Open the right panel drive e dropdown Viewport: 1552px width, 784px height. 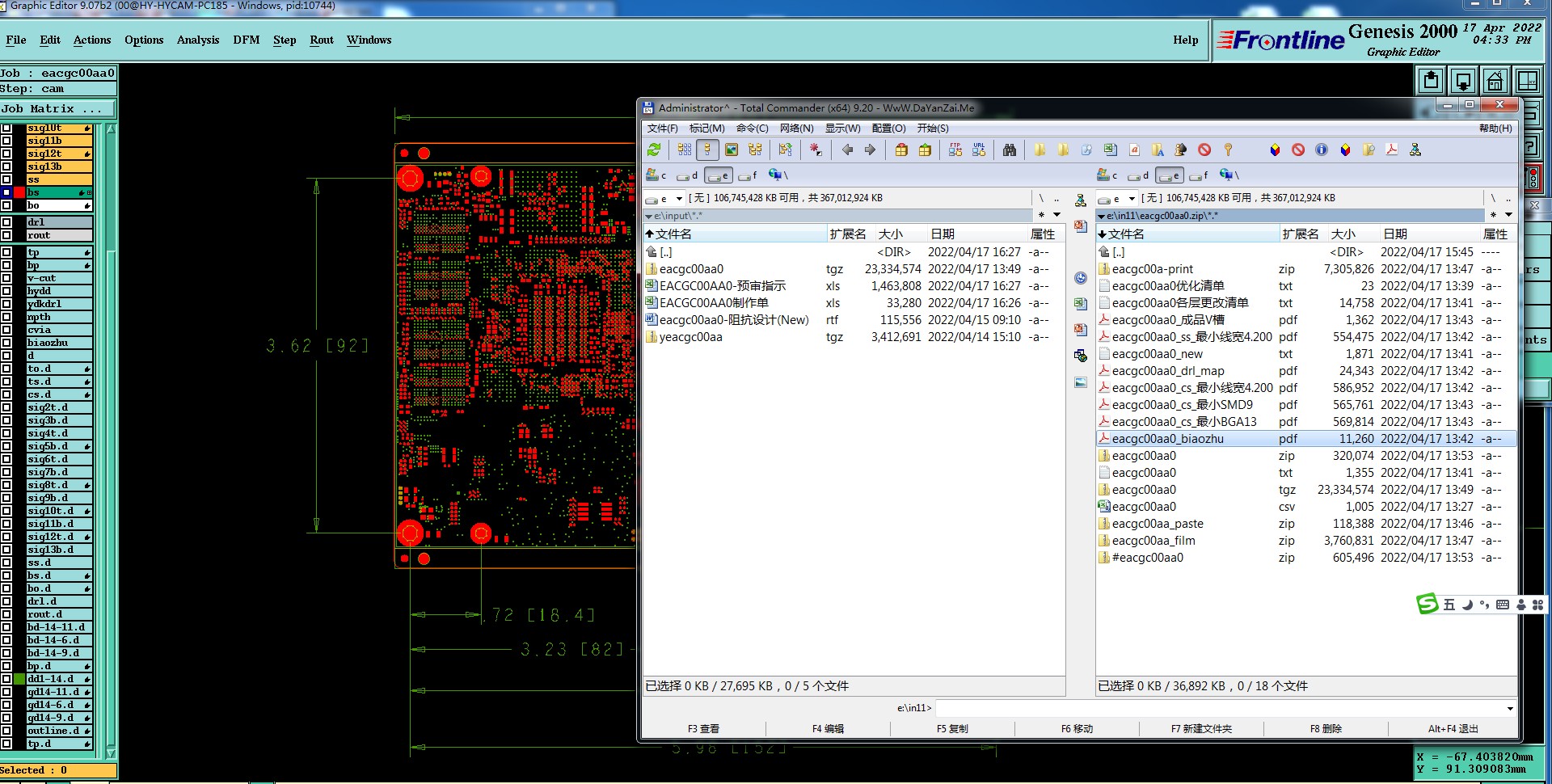coord(1132,198)
